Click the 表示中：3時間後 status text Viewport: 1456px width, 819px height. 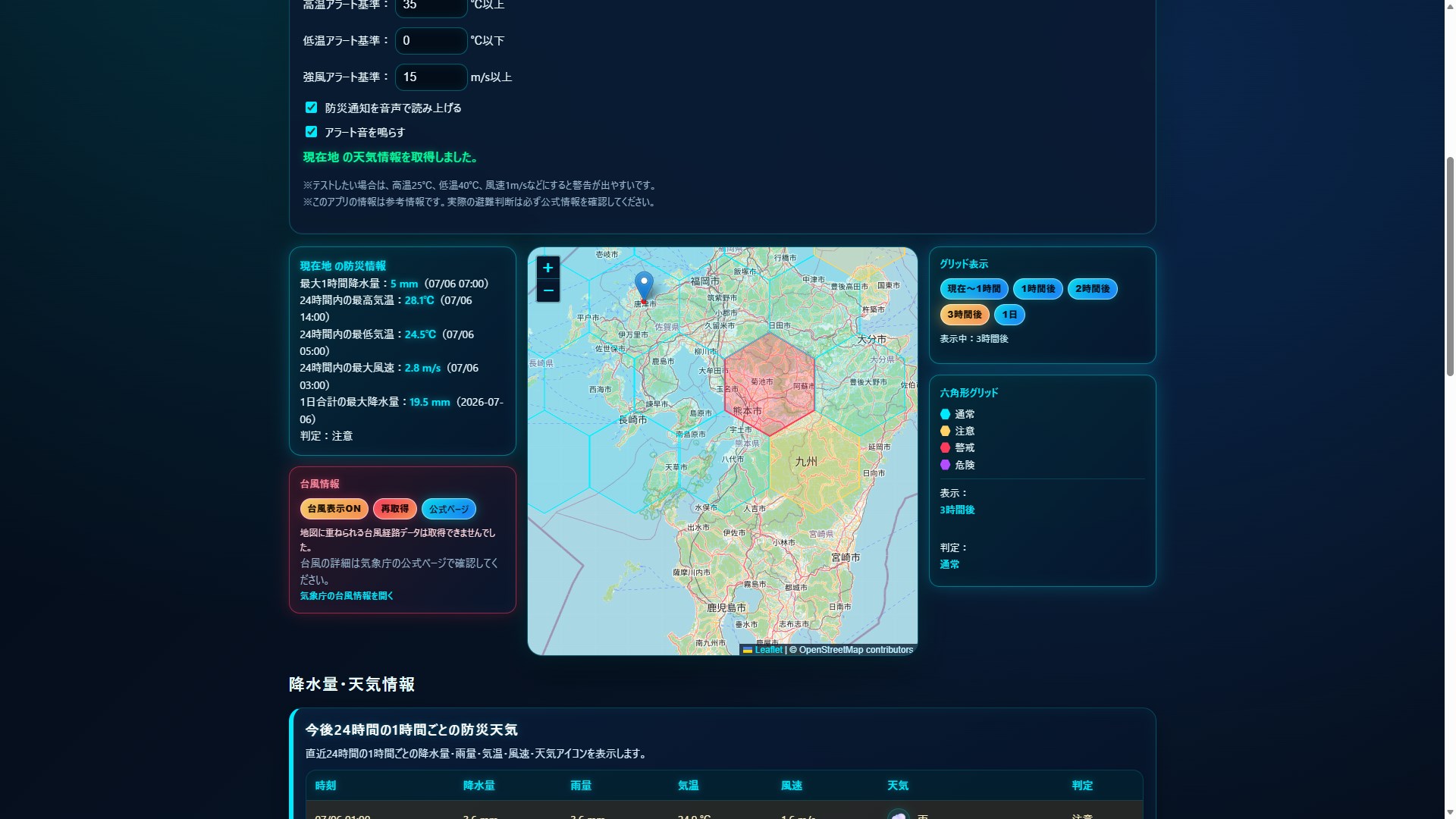point(974,339)
